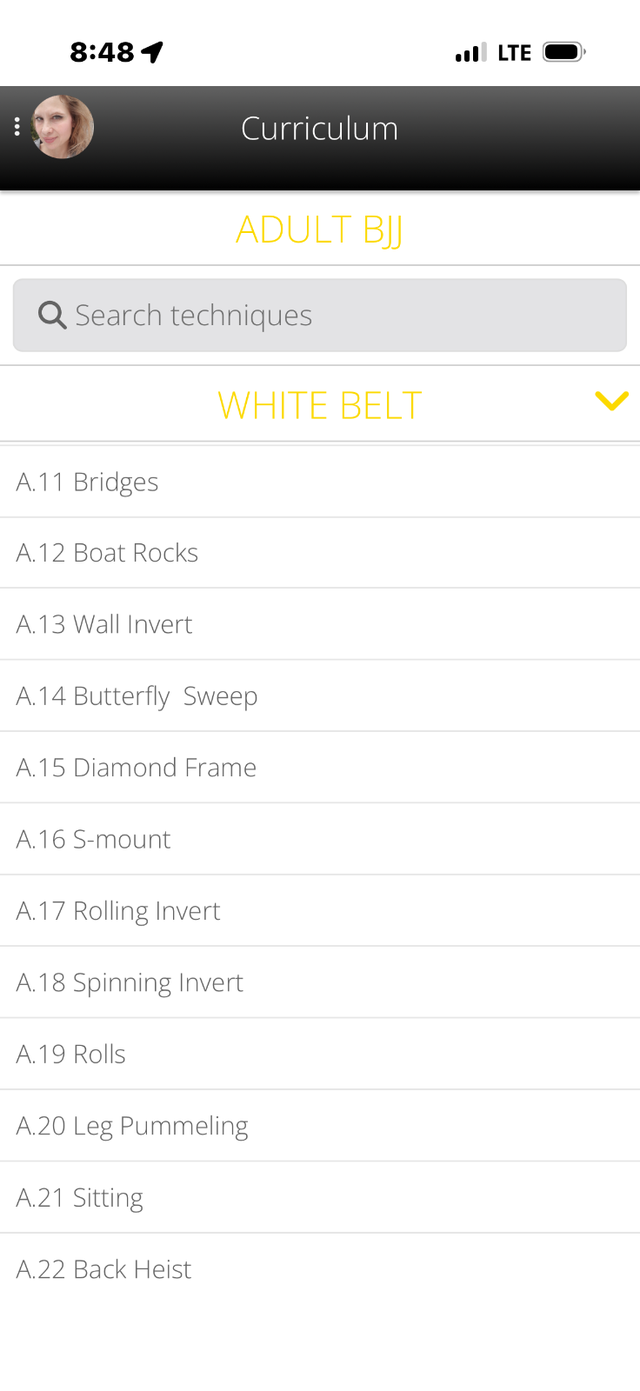Select the WHITE BELT heading
This screenshot has height=1391, width=640.
[320, 405]
